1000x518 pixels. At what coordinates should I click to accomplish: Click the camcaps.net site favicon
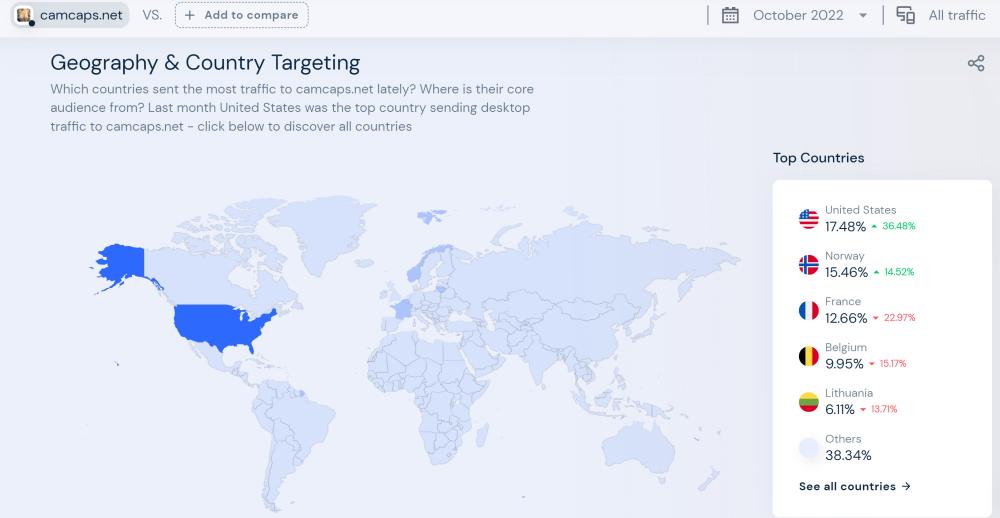[x=25, y=15]
